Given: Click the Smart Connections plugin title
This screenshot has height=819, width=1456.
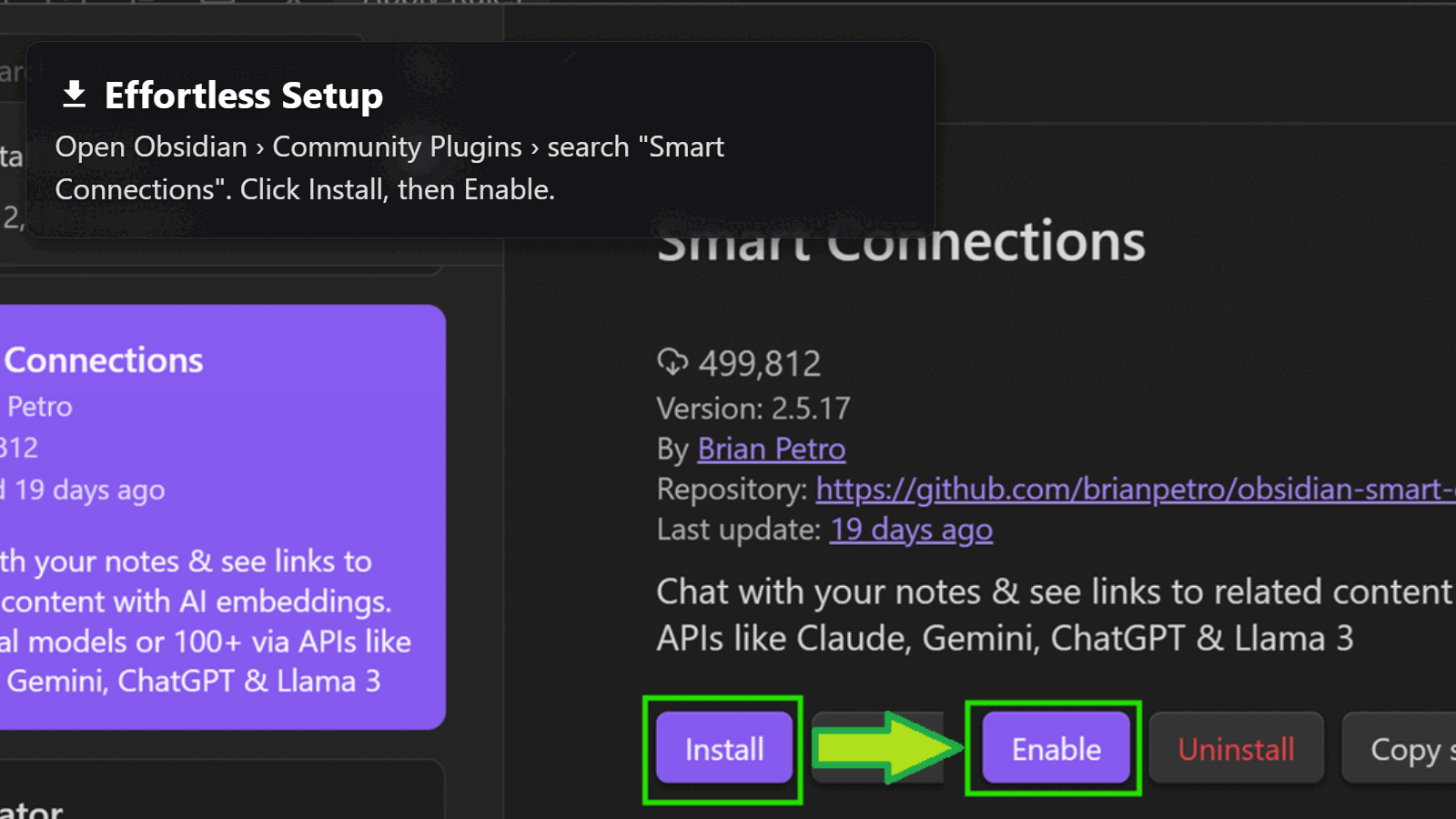Looking at the screenshot, I should pos(901,239).
